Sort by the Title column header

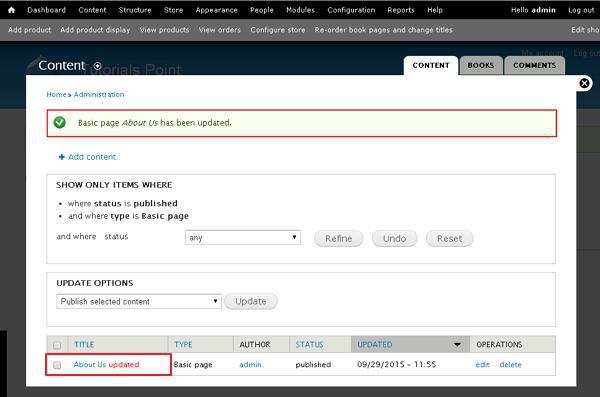84,345
